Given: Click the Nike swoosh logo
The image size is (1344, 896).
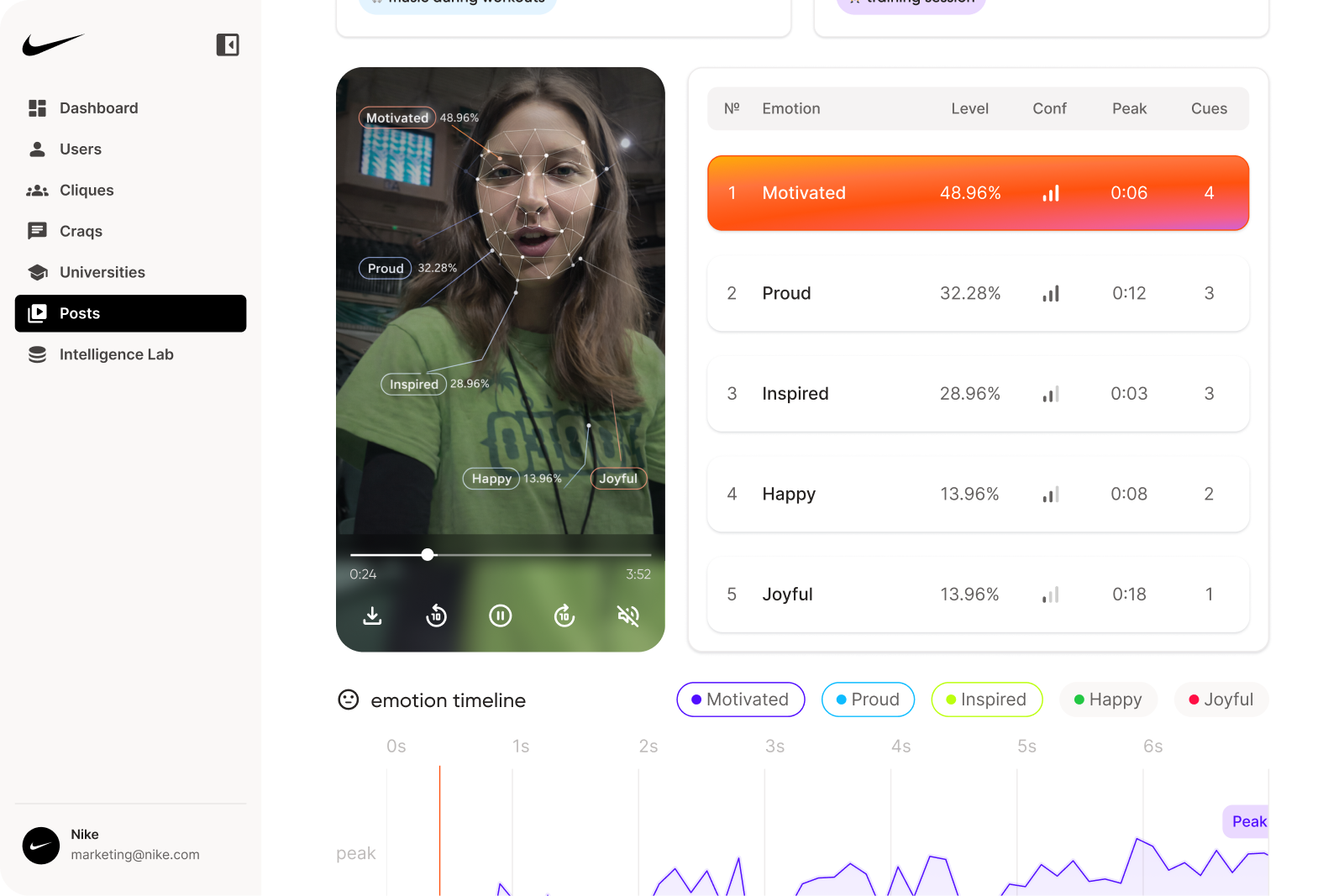Looking at the screenshot, I should point(53,45).
